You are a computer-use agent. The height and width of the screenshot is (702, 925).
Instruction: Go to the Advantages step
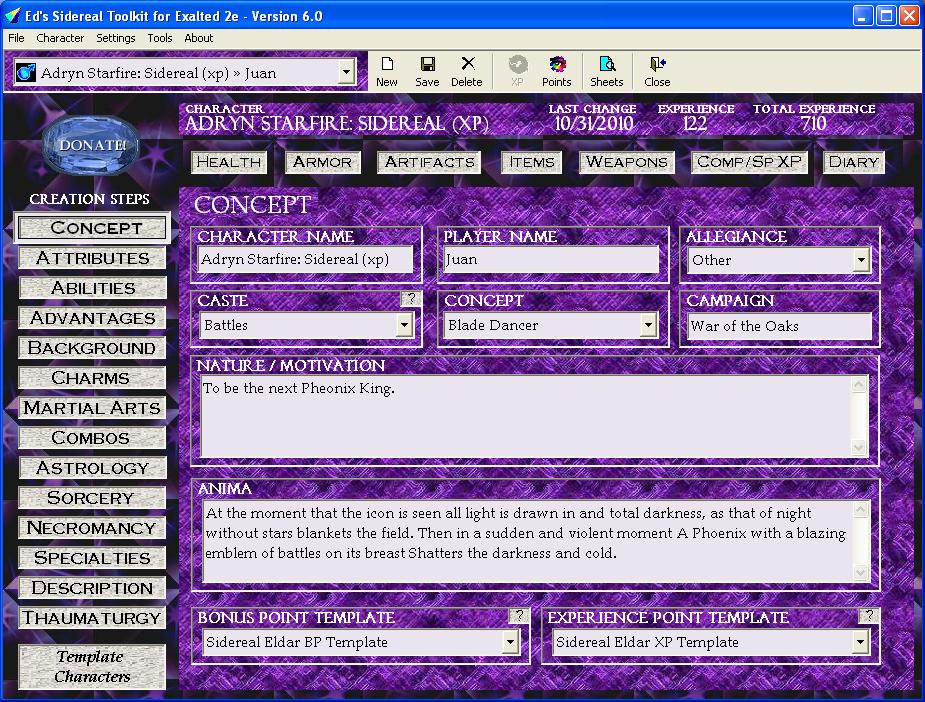point(92,318)
